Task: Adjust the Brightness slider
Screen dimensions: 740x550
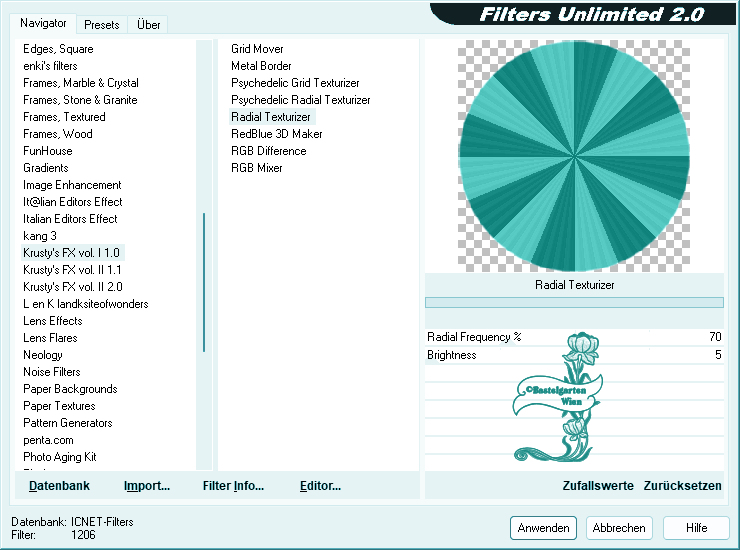Action: point(574,355)
